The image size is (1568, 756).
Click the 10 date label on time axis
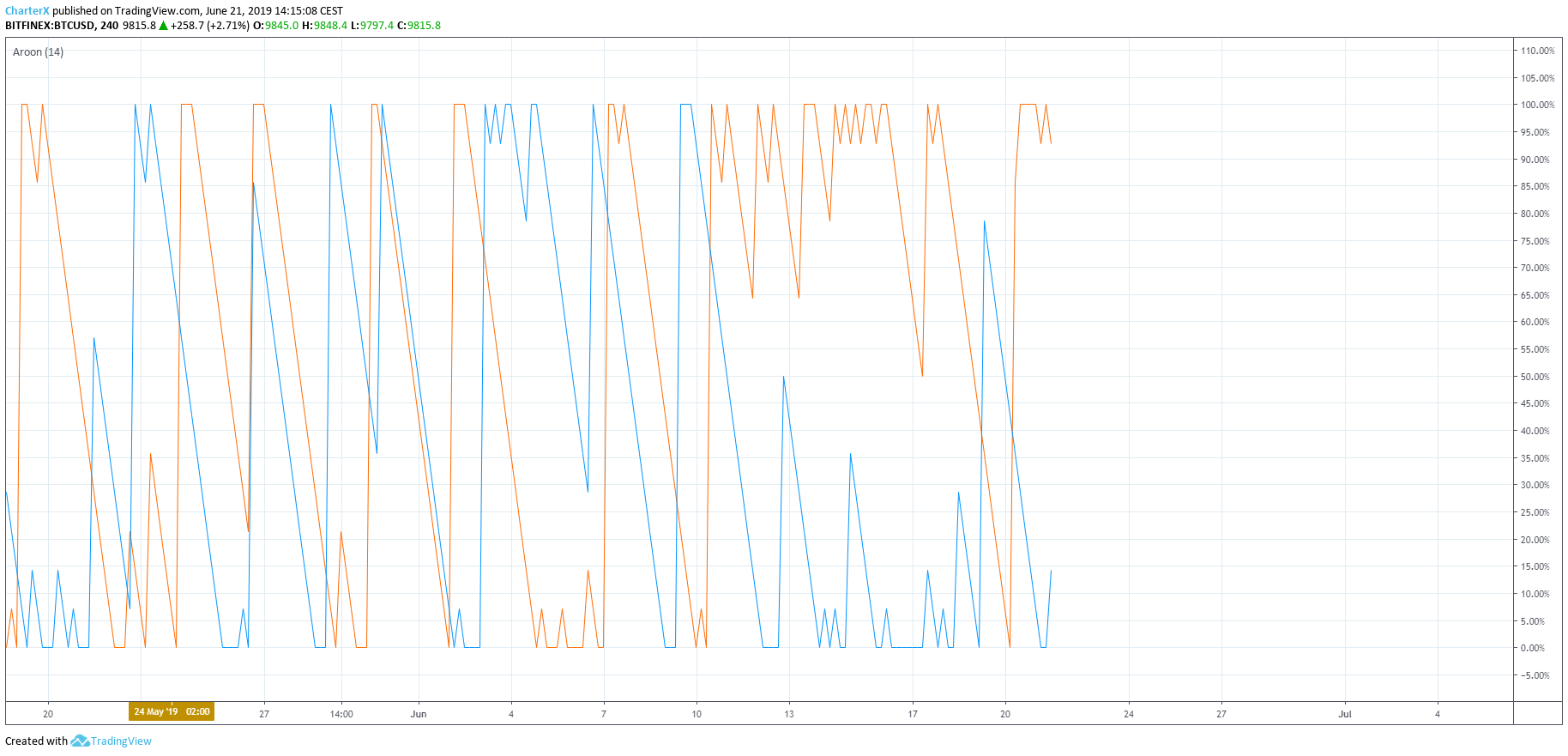[x=697, y=714]
